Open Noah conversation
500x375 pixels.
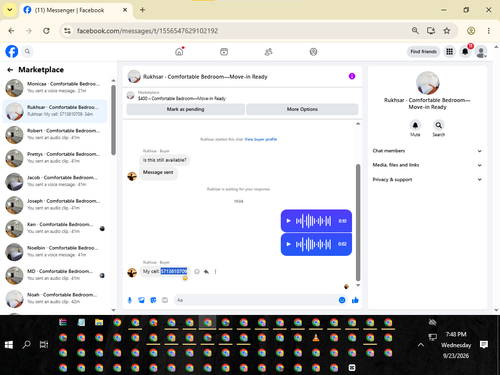tap(55, 299)
